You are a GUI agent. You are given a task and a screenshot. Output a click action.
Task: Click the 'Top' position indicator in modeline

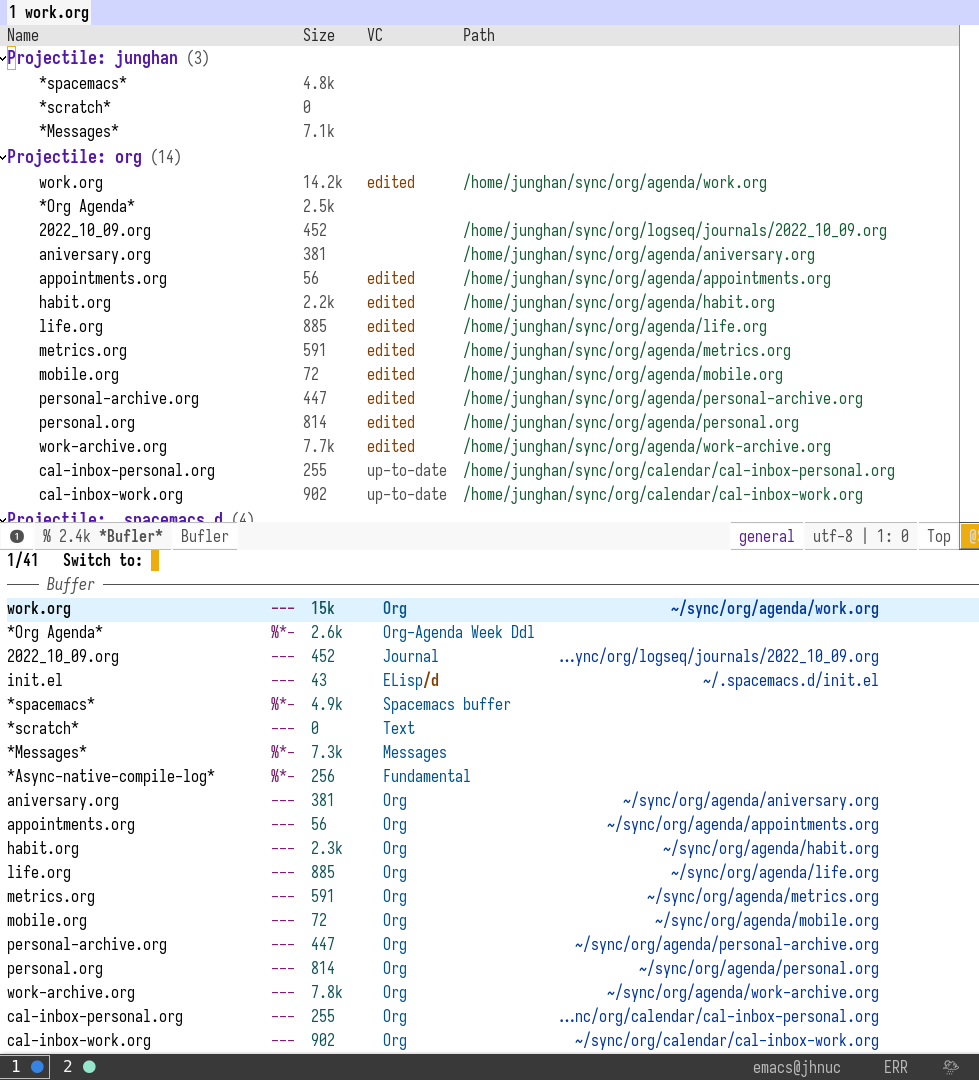[x=938, y=536]
